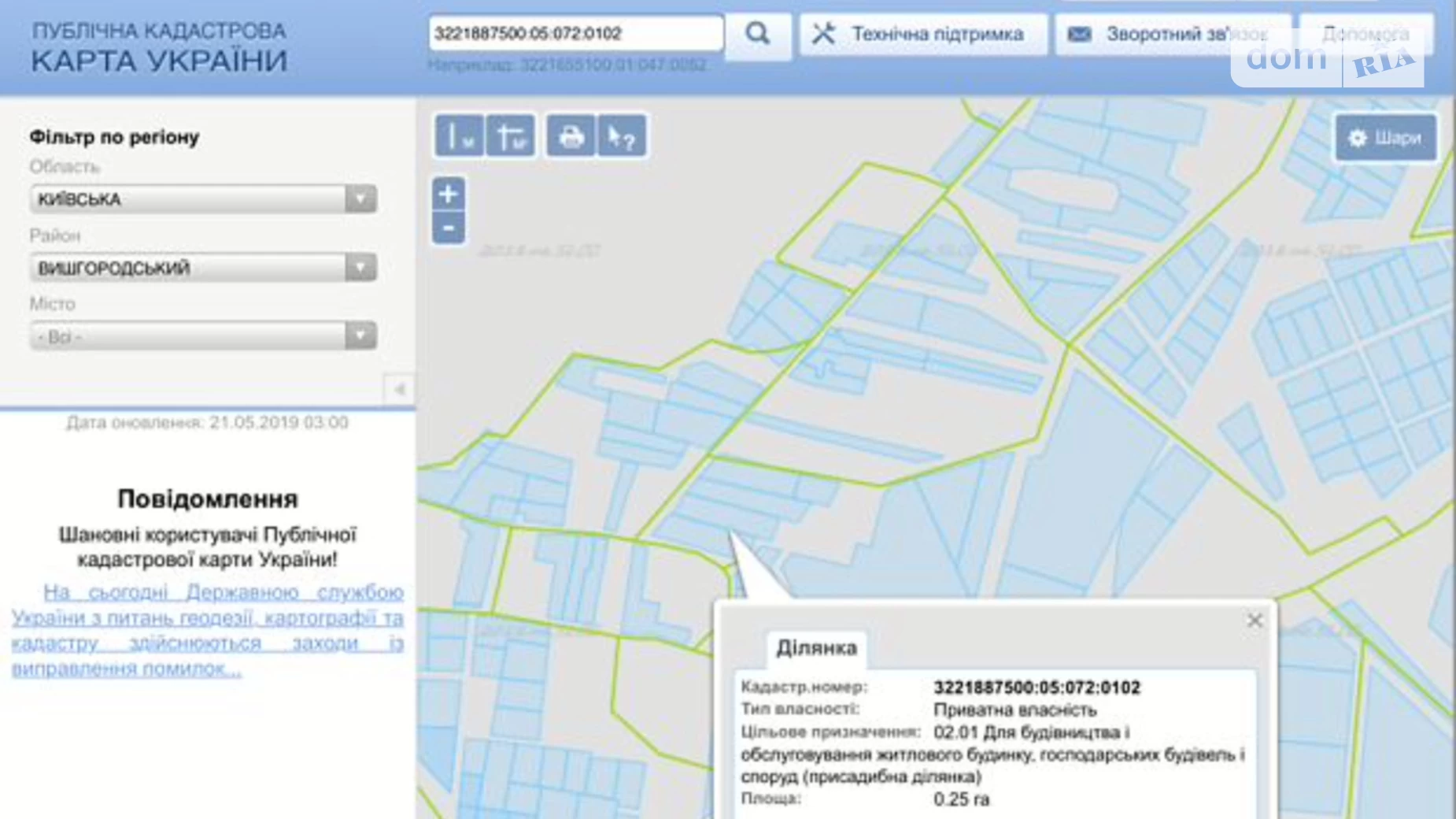The image size is (1456, 819).
Task: Select the Ділянка tab in popup
Action: [x=816, y=648]
